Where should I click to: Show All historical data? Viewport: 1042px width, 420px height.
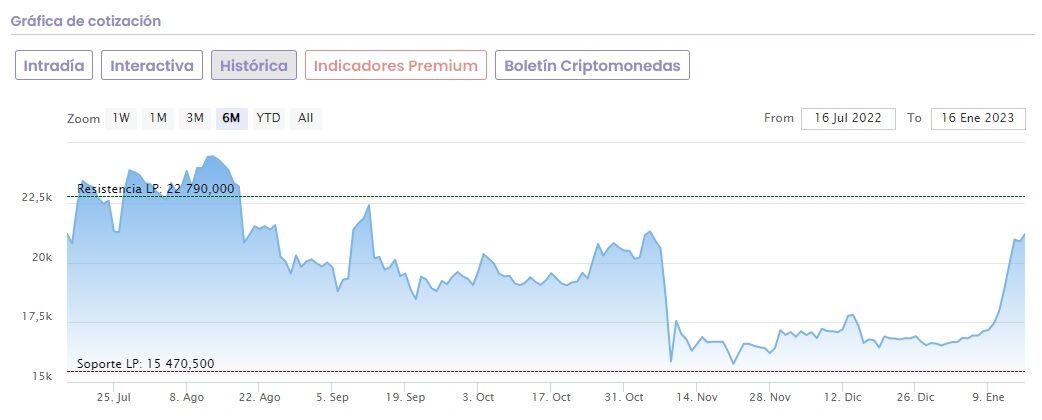[305, 118]
